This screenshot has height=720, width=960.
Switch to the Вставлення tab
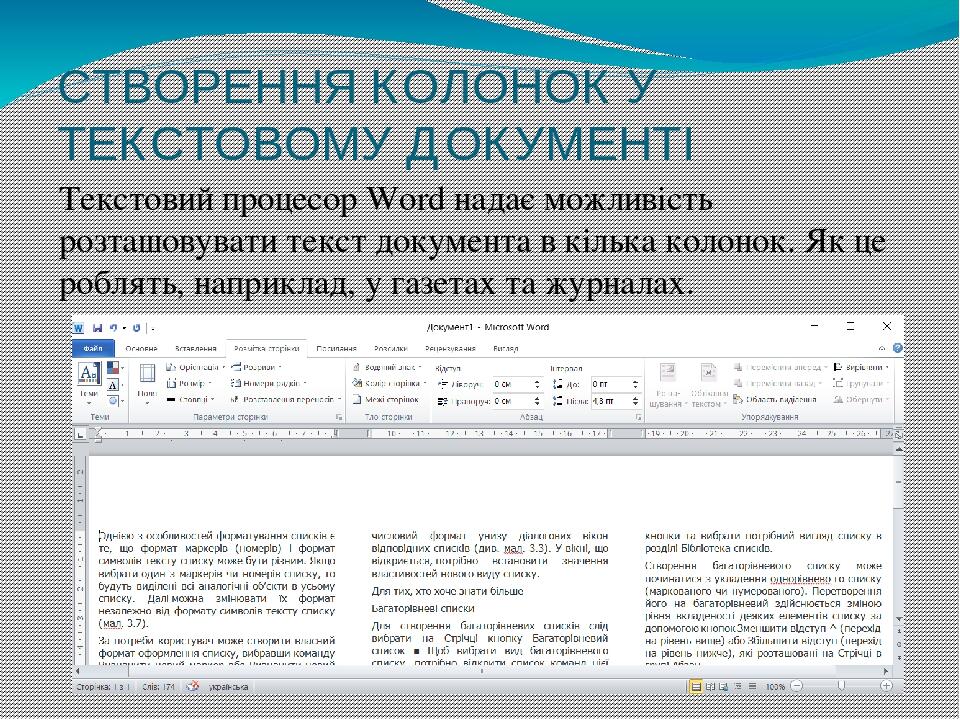[196, 348]
